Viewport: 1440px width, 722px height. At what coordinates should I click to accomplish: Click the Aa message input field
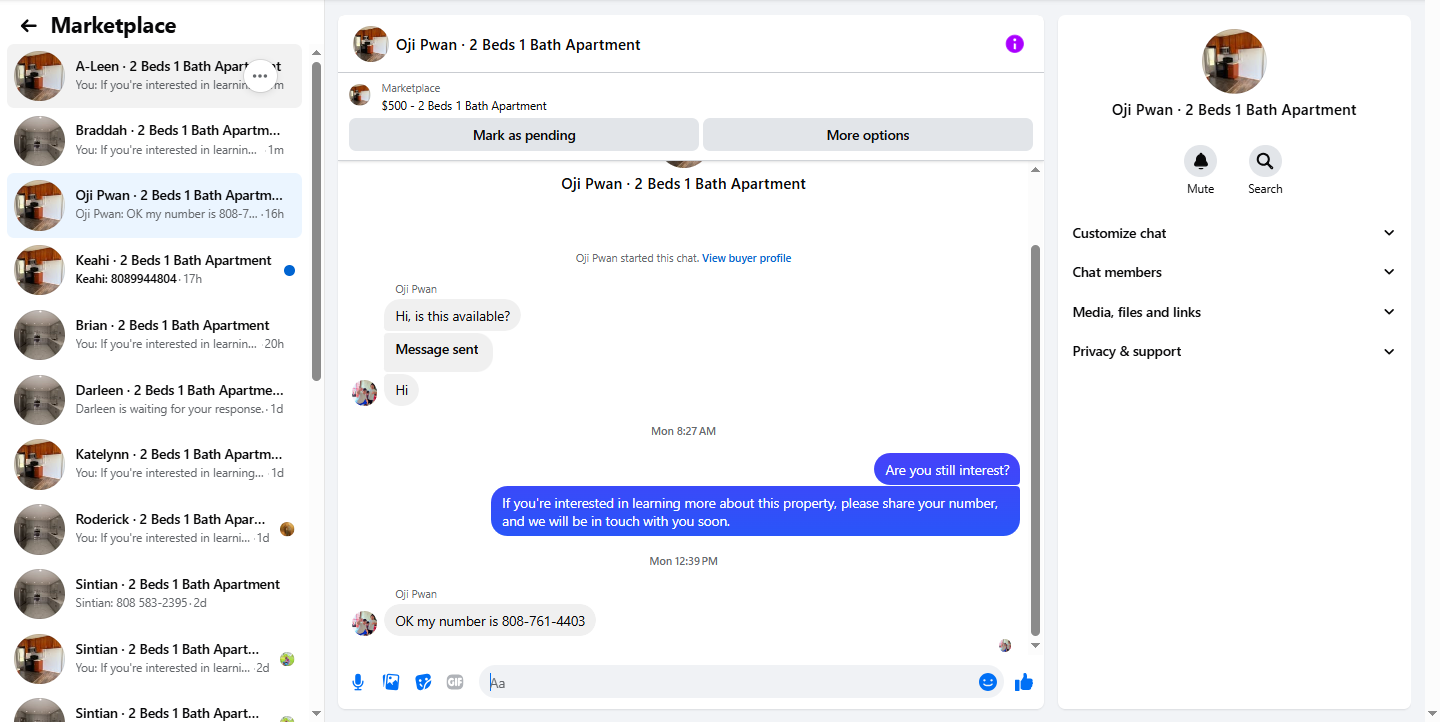pyautogui.click(x=730, y=682)
